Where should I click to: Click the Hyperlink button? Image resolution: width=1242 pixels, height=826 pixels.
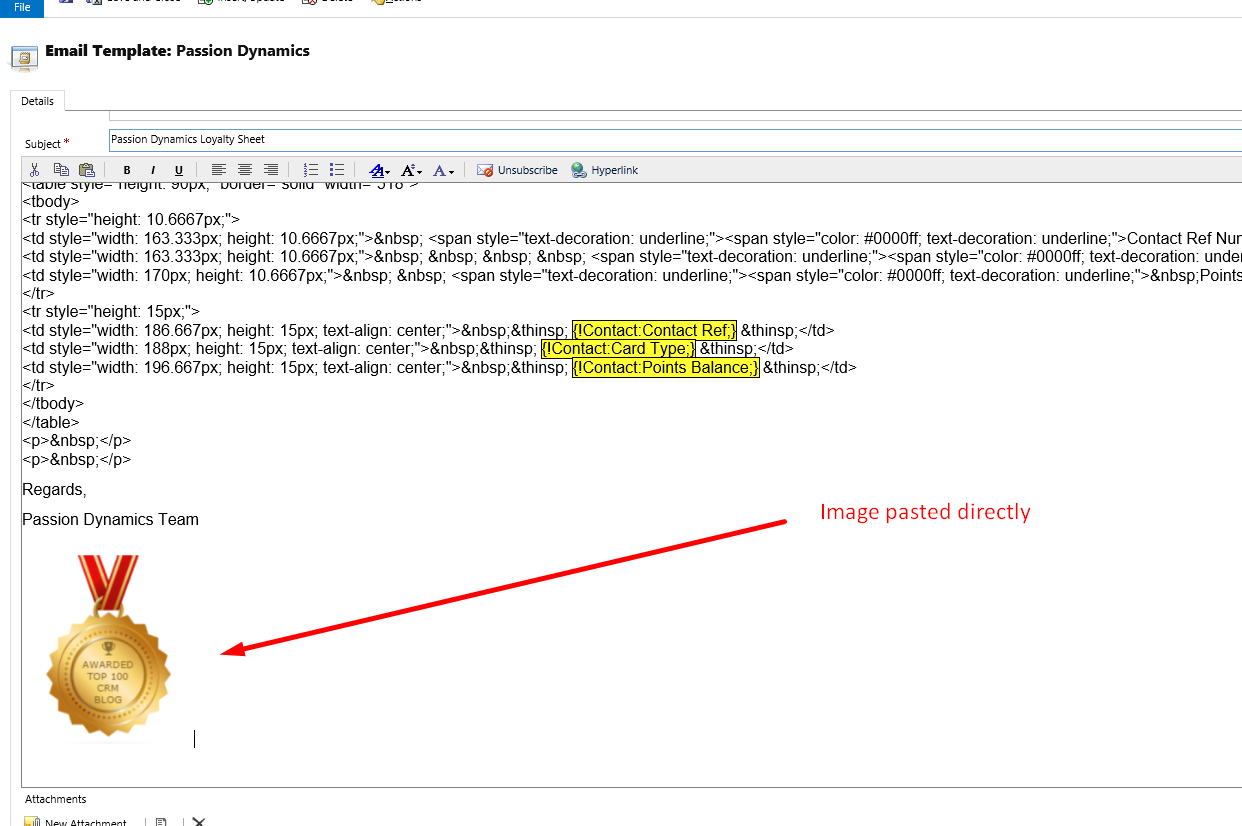pyautogui.click(x=604, y=170)
